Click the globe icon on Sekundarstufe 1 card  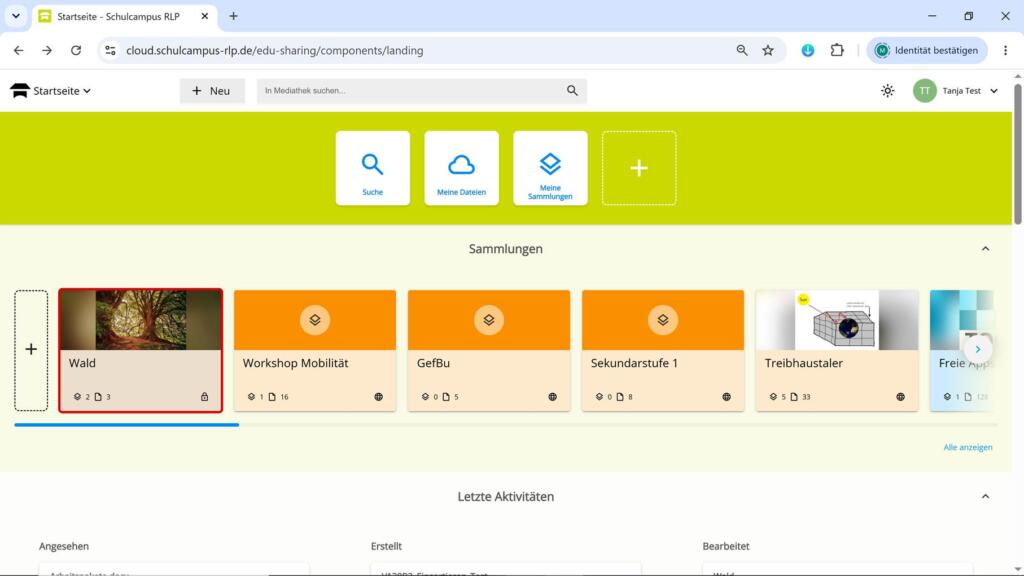point(726,396)
